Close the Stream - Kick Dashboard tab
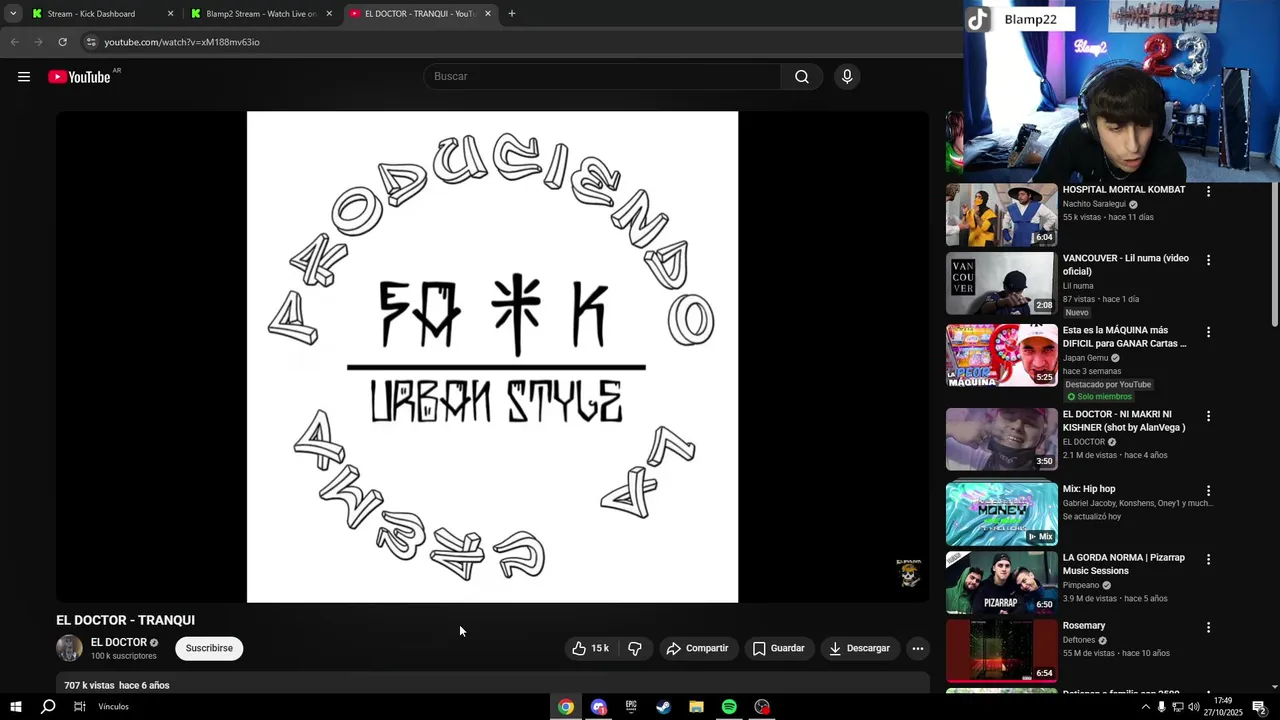Viewport: 1280px width, 720px height. tap(170, 14)
